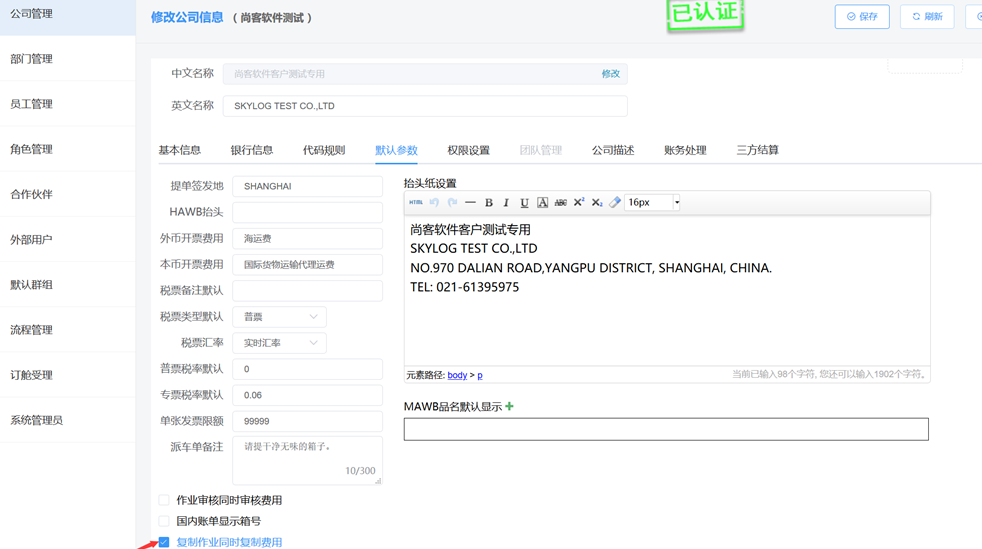Switch to 基本信息 tab
Image resolution: width=982 pixels, height=549 pixels.
(x=180, y=150)
